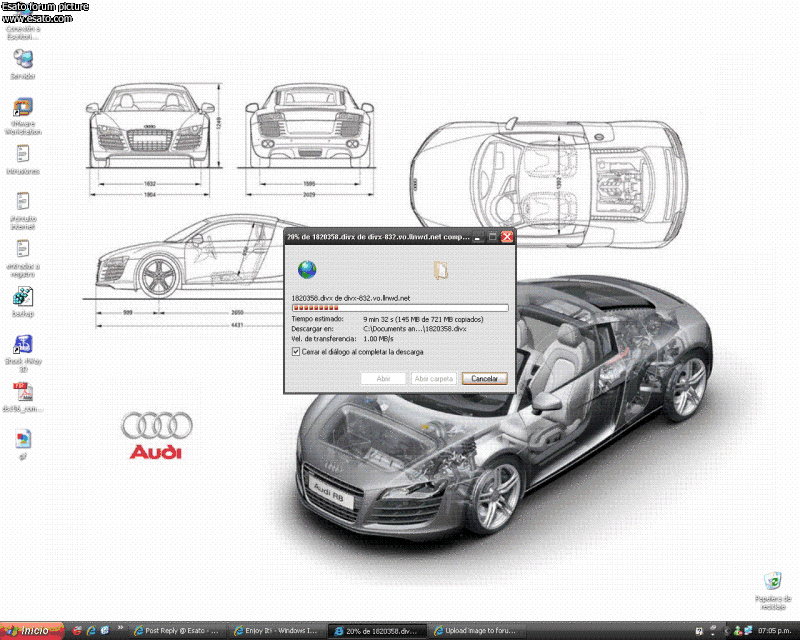Open the Papelera de reciclaje icon
This screenshot has height=640, width=800.
tap(771, 582)
